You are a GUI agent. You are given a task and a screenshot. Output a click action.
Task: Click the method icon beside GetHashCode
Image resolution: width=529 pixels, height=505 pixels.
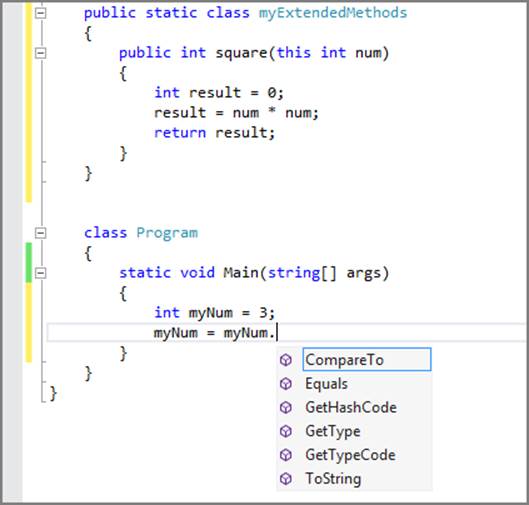click(286, 408)
